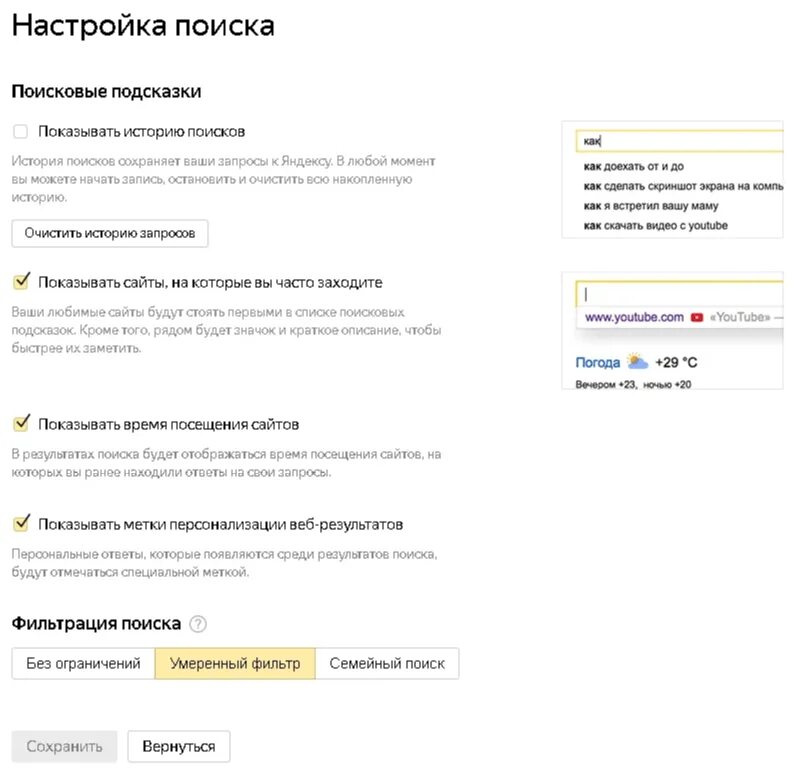Select the Без ограничений filter option
Screen dimensions: 794x774
tap(83, 664)
